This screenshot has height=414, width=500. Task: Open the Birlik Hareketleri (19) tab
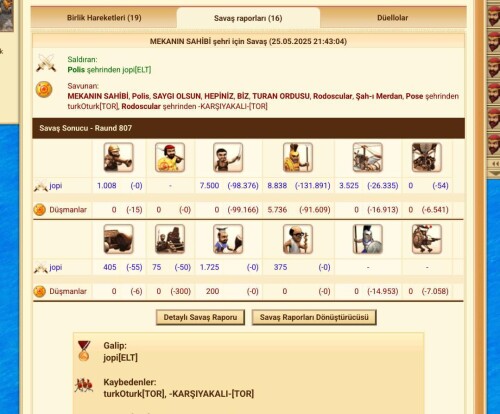tap(104, 18)
